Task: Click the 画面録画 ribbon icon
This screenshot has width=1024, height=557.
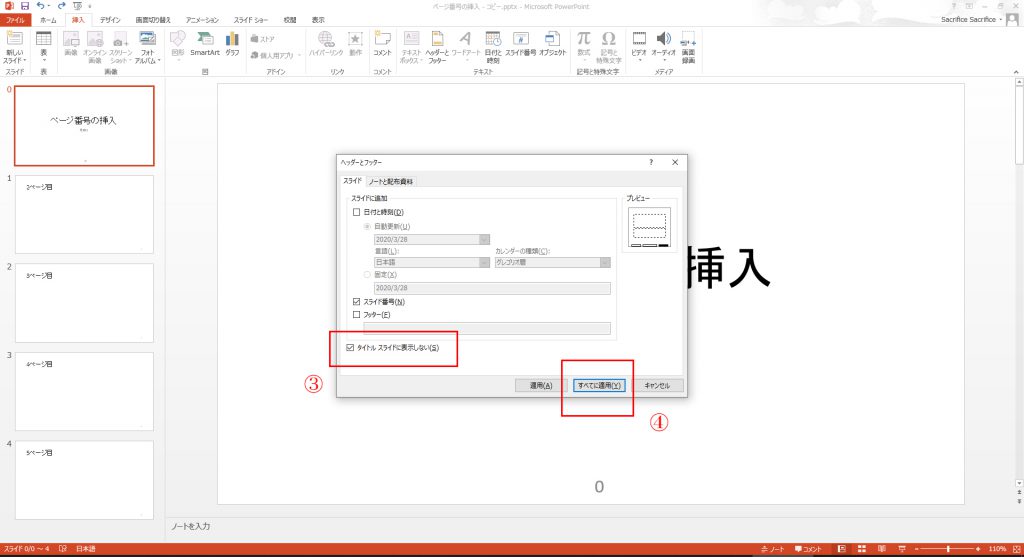Action: [688, 47]
